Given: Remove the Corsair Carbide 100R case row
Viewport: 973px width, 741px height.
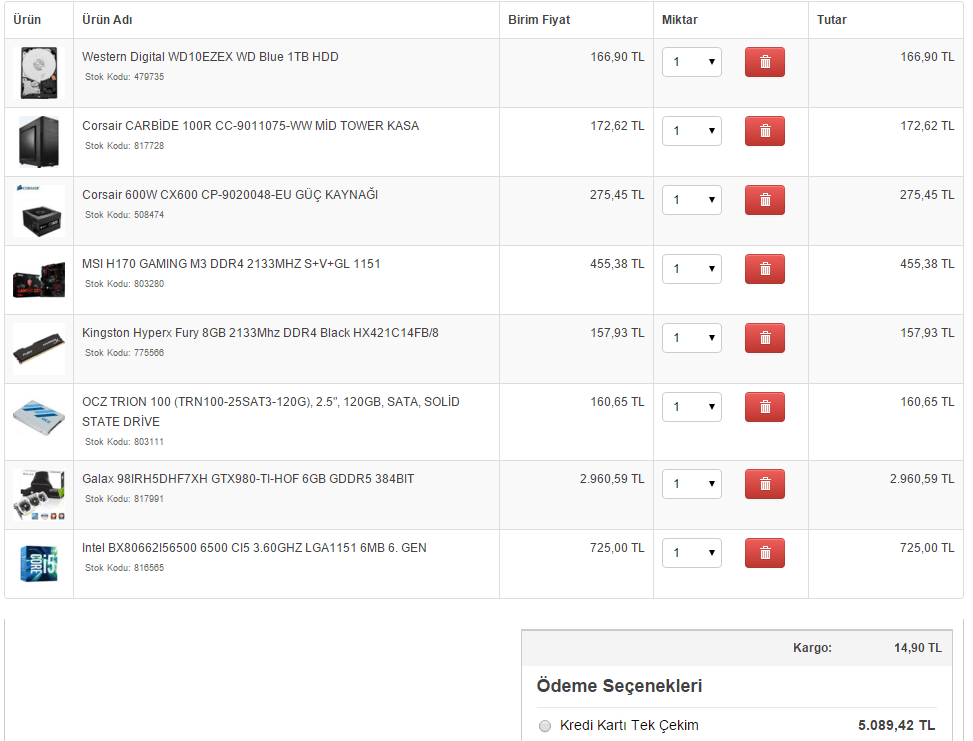Looking at the screenshot, I should coord(764,131).
